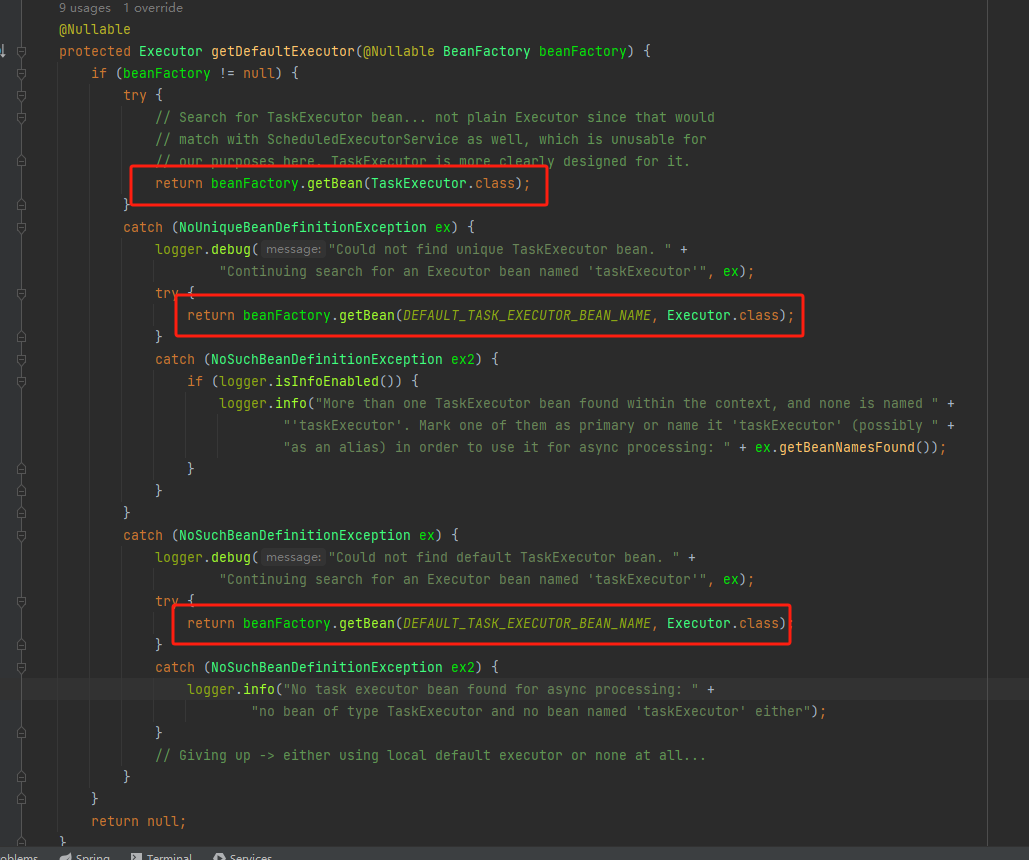This screenshot has height=860, width=1029.
Task: Collapse the getDefaultExecutor method with its fold marker
Action: point(20,51)
